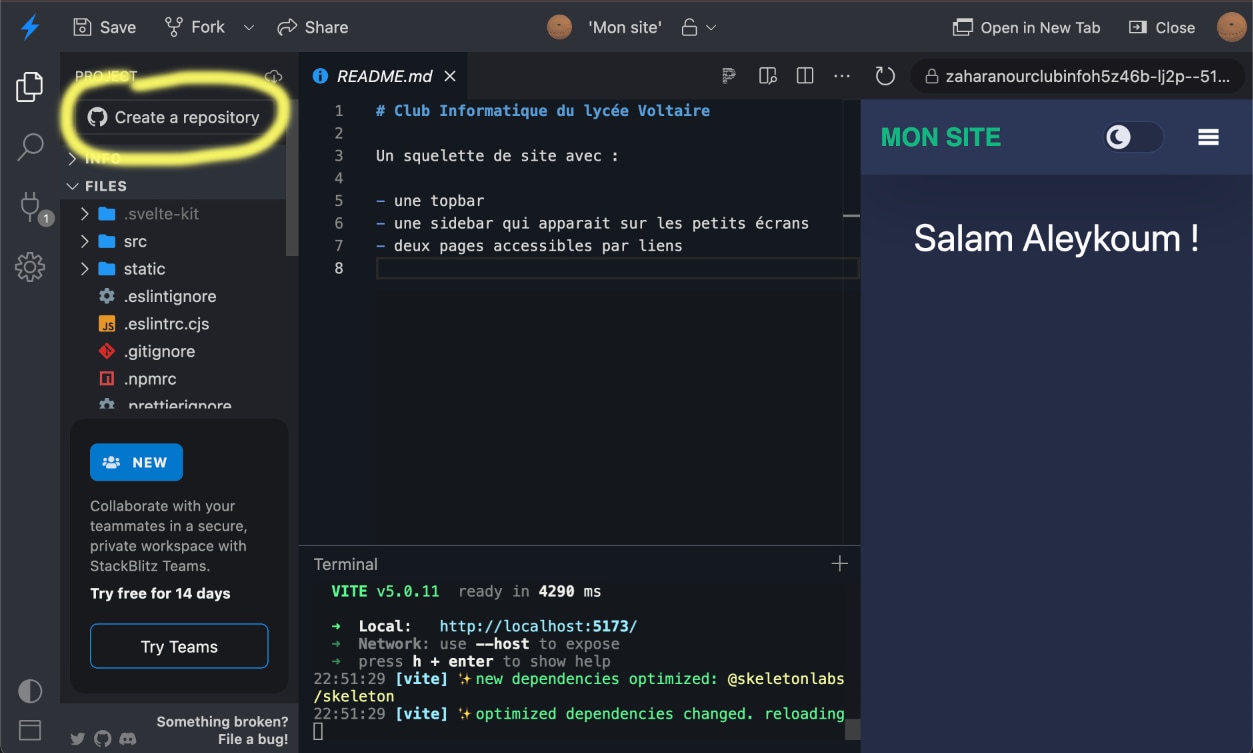The height and width of the screenshot is (753, 1253).
Task: Expand the src folder
Action: [135, 241]
